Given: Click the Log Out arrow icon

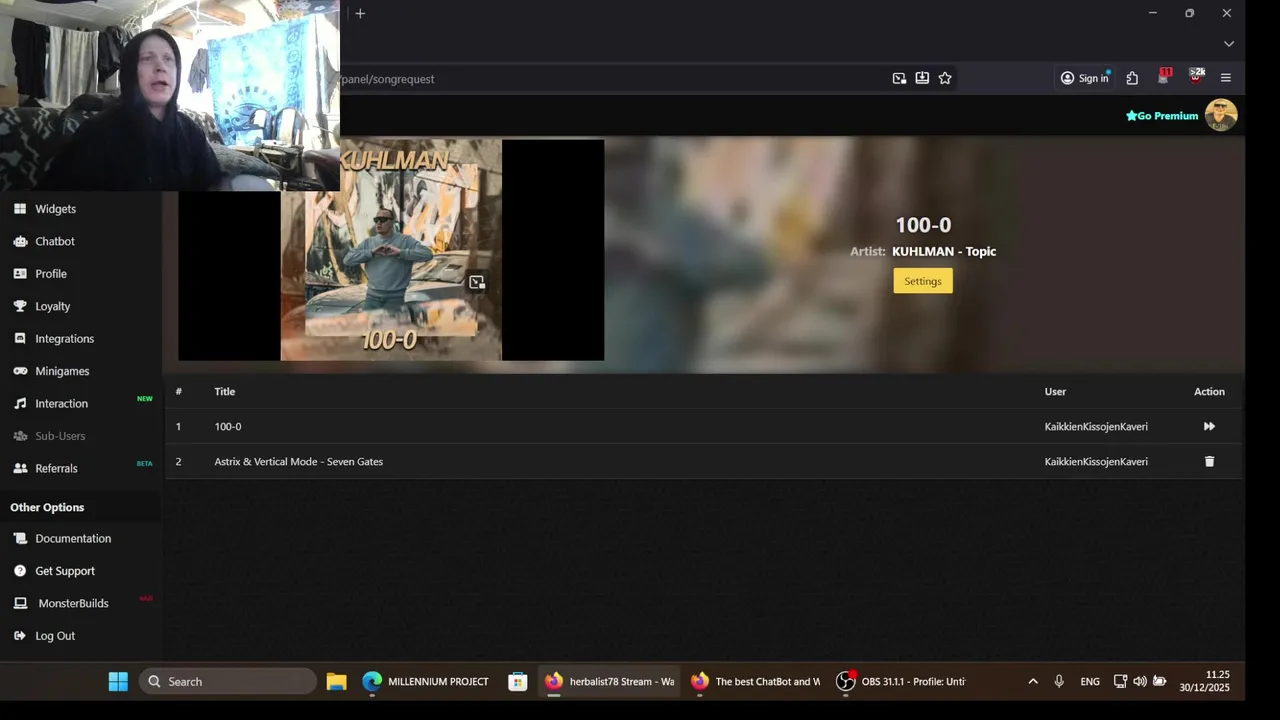Looking at the screenshot, I should click(20, 636).
